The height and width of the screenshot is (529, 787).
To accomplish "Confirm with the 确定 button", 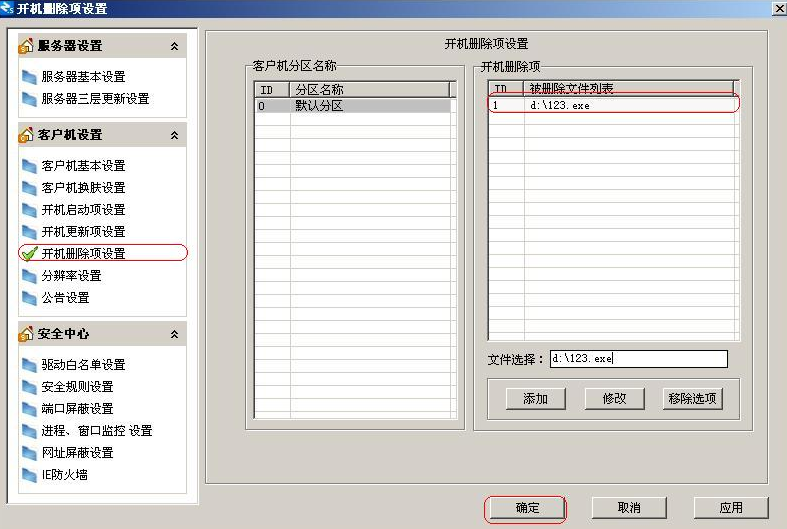I will click(x=527, y=508).
